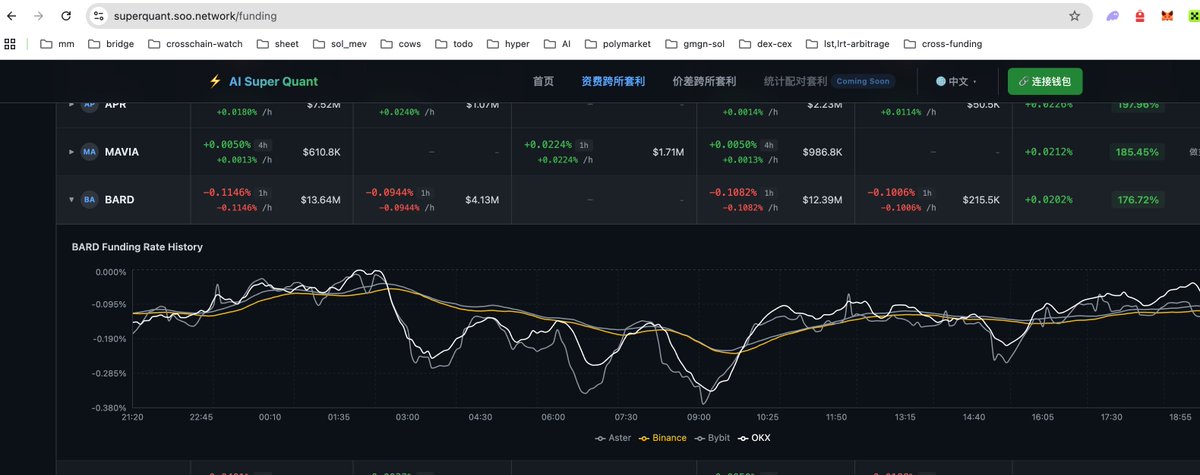Image resolution: width=1200 pixels, height=475 pixels.
Task: Click BARD's -0.1006% funding rate
Action: click(x=893, y=192)
